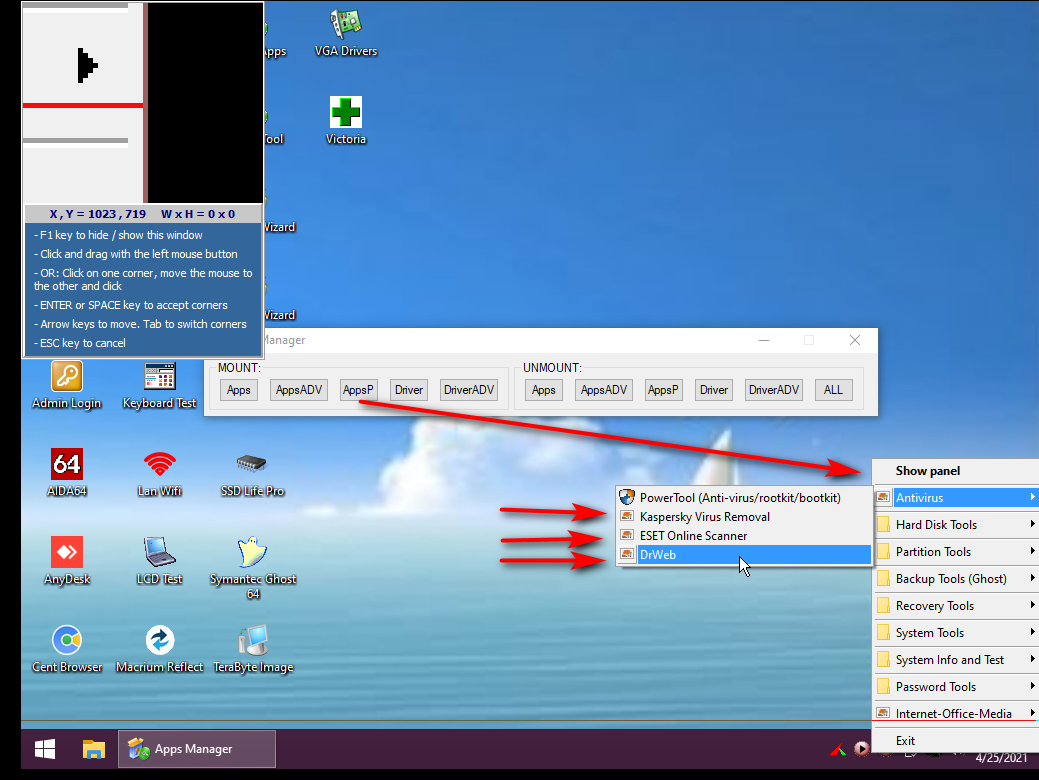The image size is (1039, 780).
Task: Click the Apps Manager taskbar button
Action: coord(197,749)
